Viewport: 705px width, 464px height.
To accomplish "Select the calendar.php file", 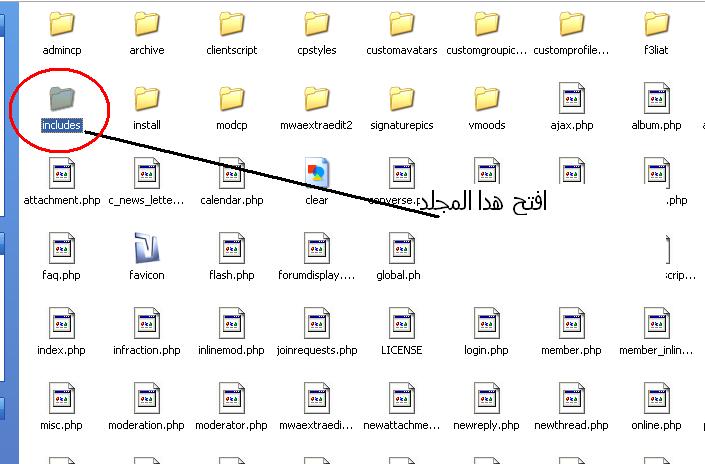I will click(231, 173).
